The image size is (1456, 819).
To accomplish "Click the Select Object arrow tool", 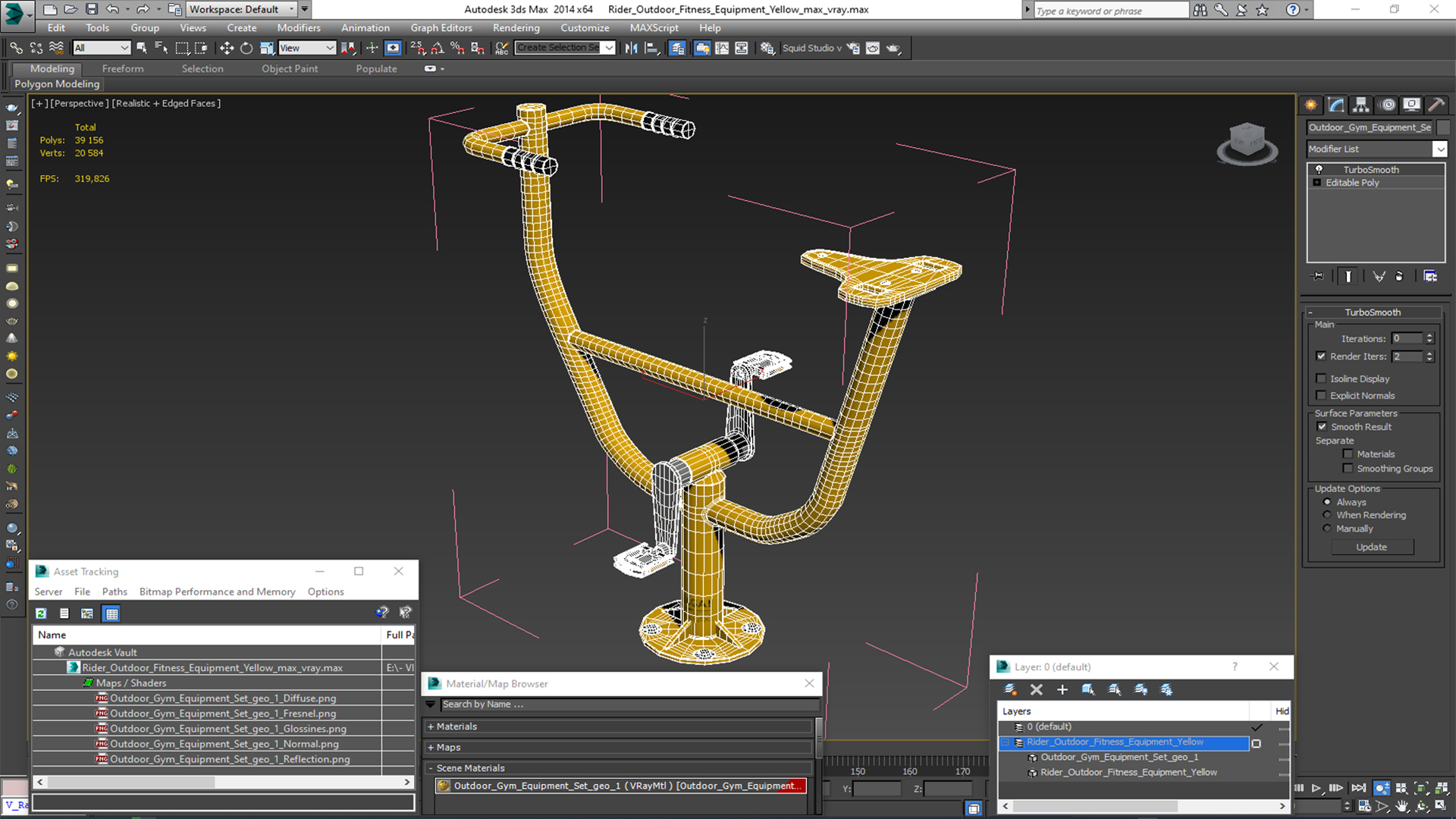I will pyautogui.click(x=141, y=48).
